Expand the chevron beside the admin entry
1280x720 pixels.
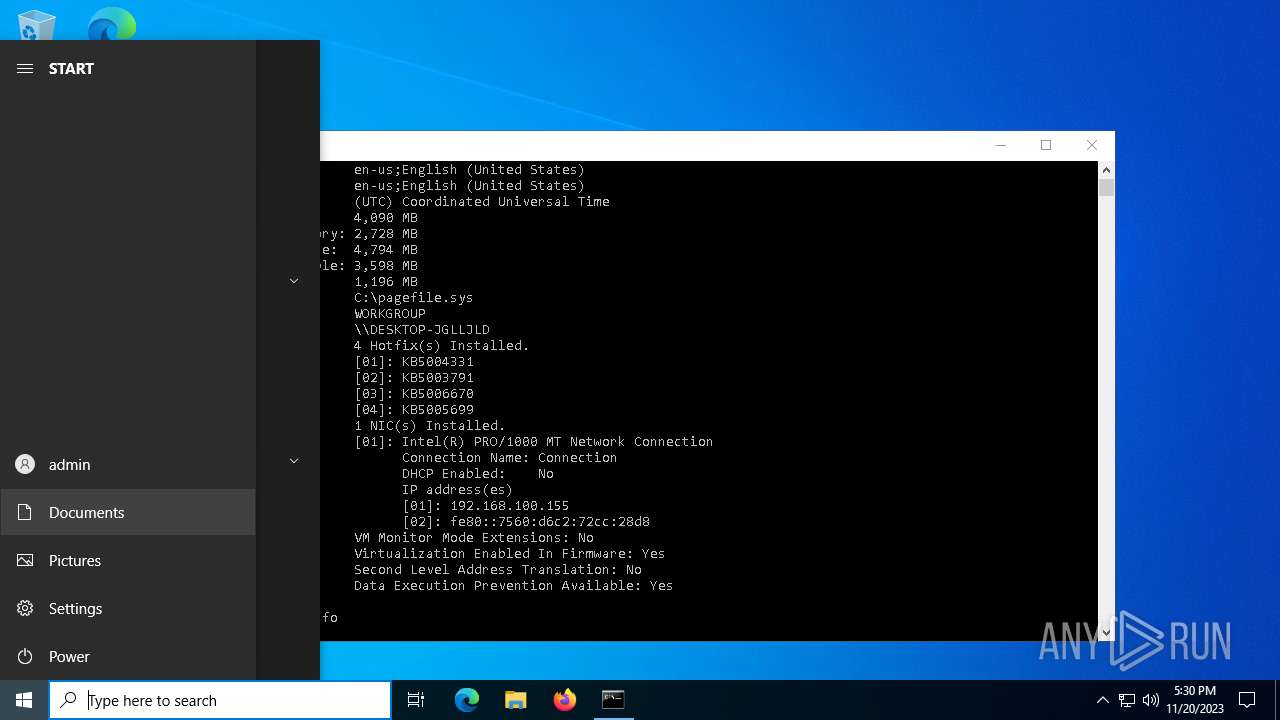click(x=294, y=461)
